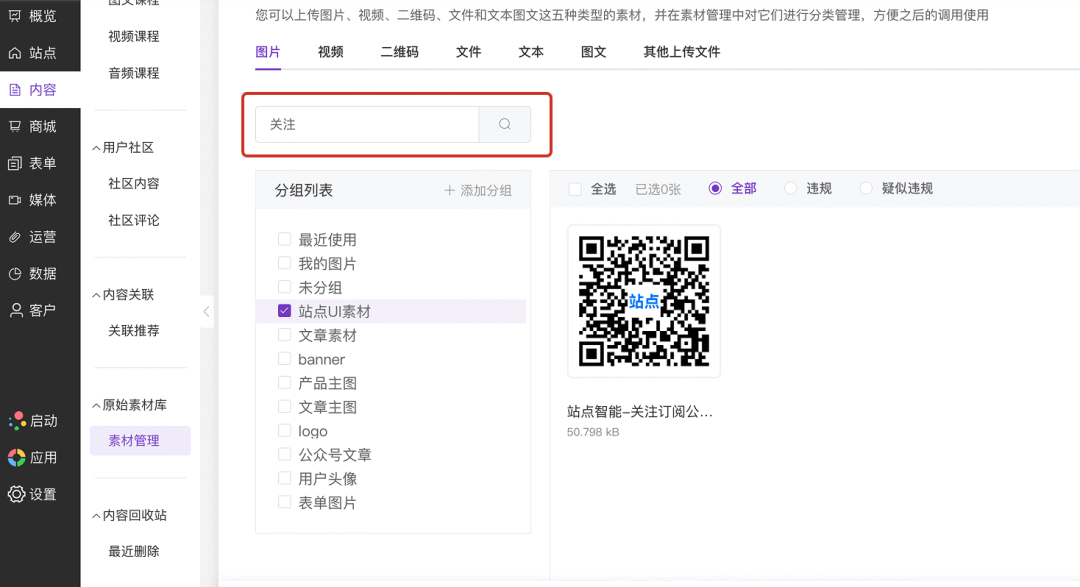Switch to the 二维码 tab
The height and width of the screenshot is (587, 1080).
(399, 52)
